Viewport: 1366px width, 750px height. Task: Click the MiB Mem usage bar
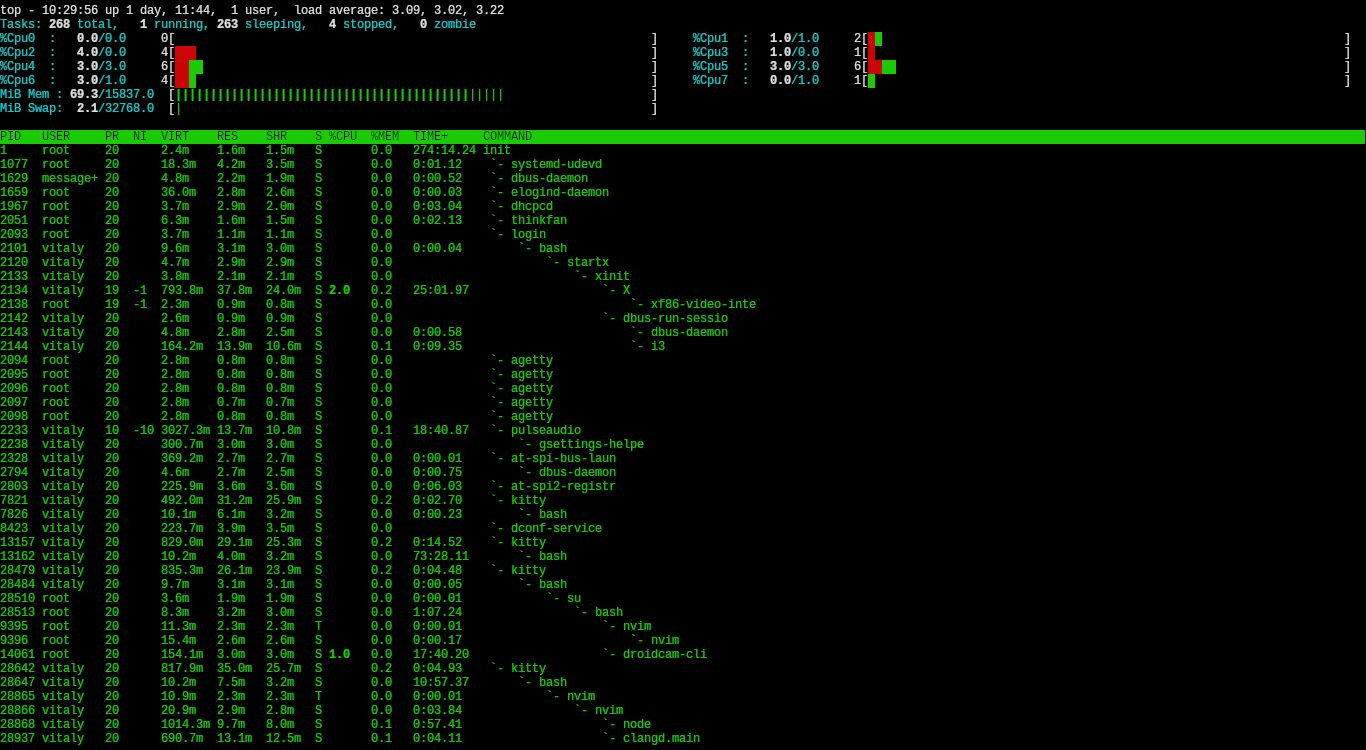[x=340, y=95]
